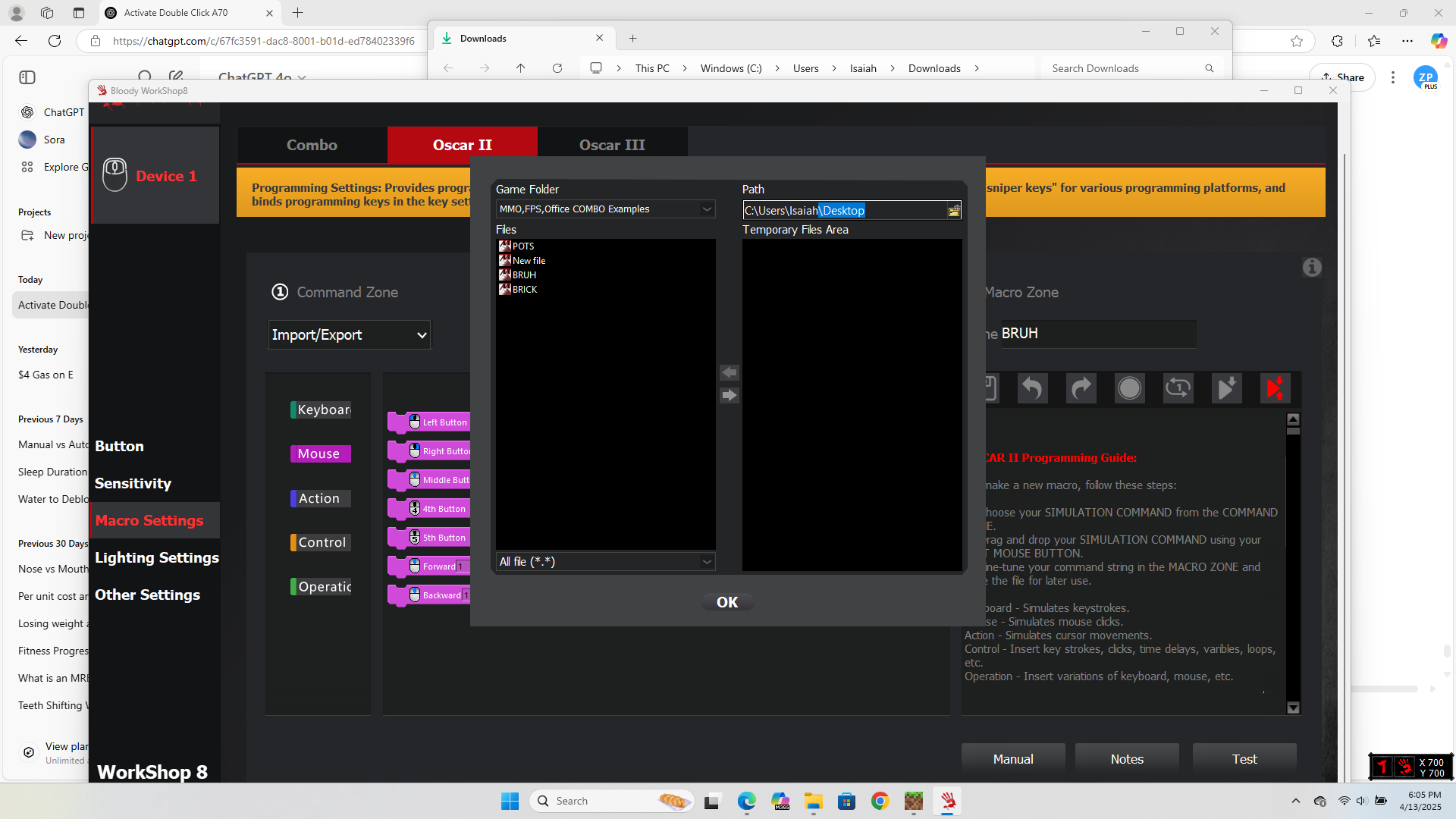The height and width of the screenshot is (819, 1456).
Task: Select the POTS macro file
Action: pos(522,246)
